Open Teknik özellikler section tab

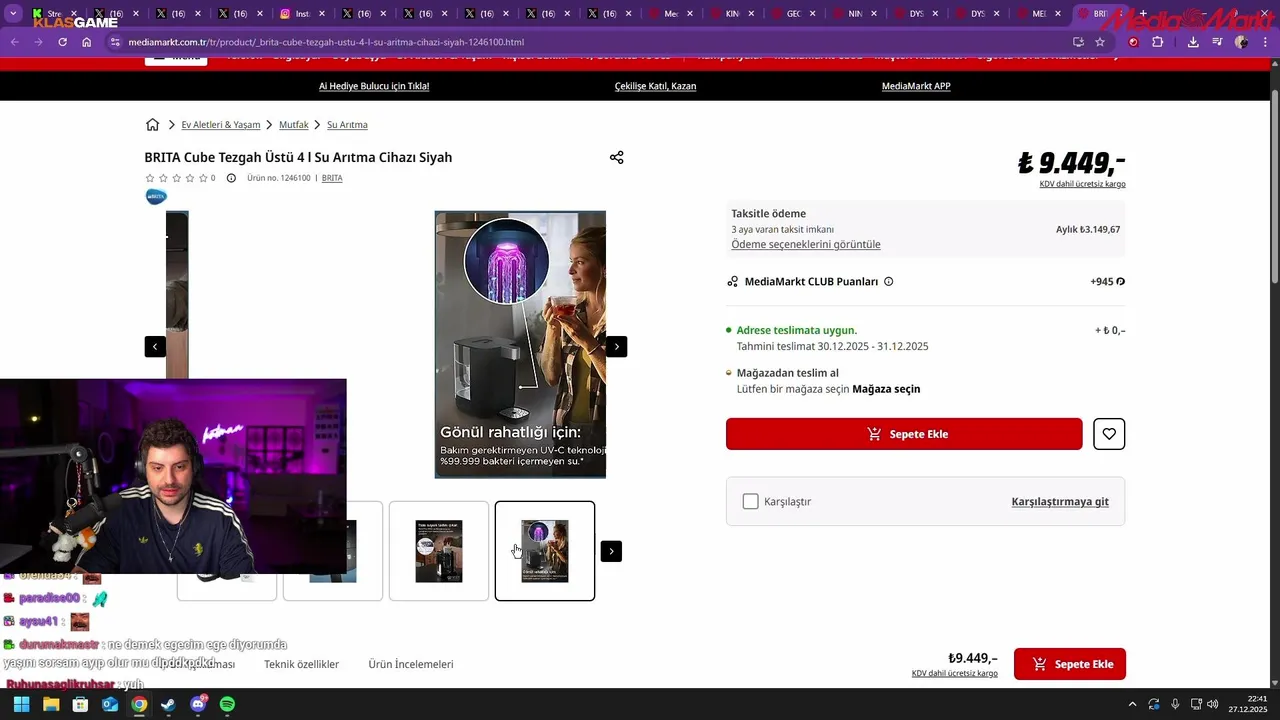tap(301, 664)
